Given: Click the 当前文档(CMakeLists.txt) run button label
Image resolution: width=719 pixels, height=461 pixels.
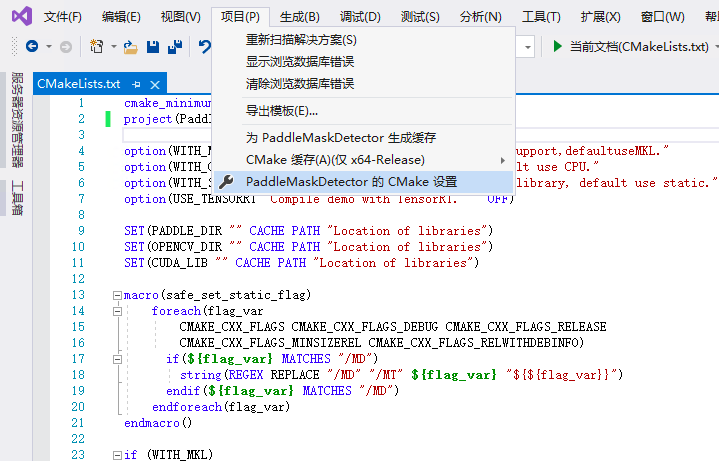Looking at the screenshot, I should tap(639, 47).
